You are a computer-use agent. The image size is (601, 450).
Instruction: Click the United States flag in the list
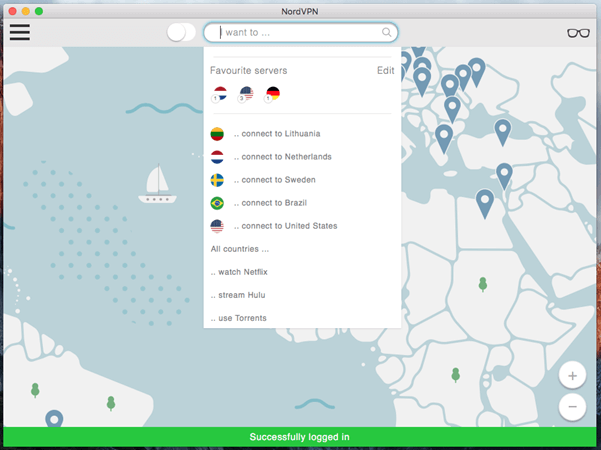(217, 226)
